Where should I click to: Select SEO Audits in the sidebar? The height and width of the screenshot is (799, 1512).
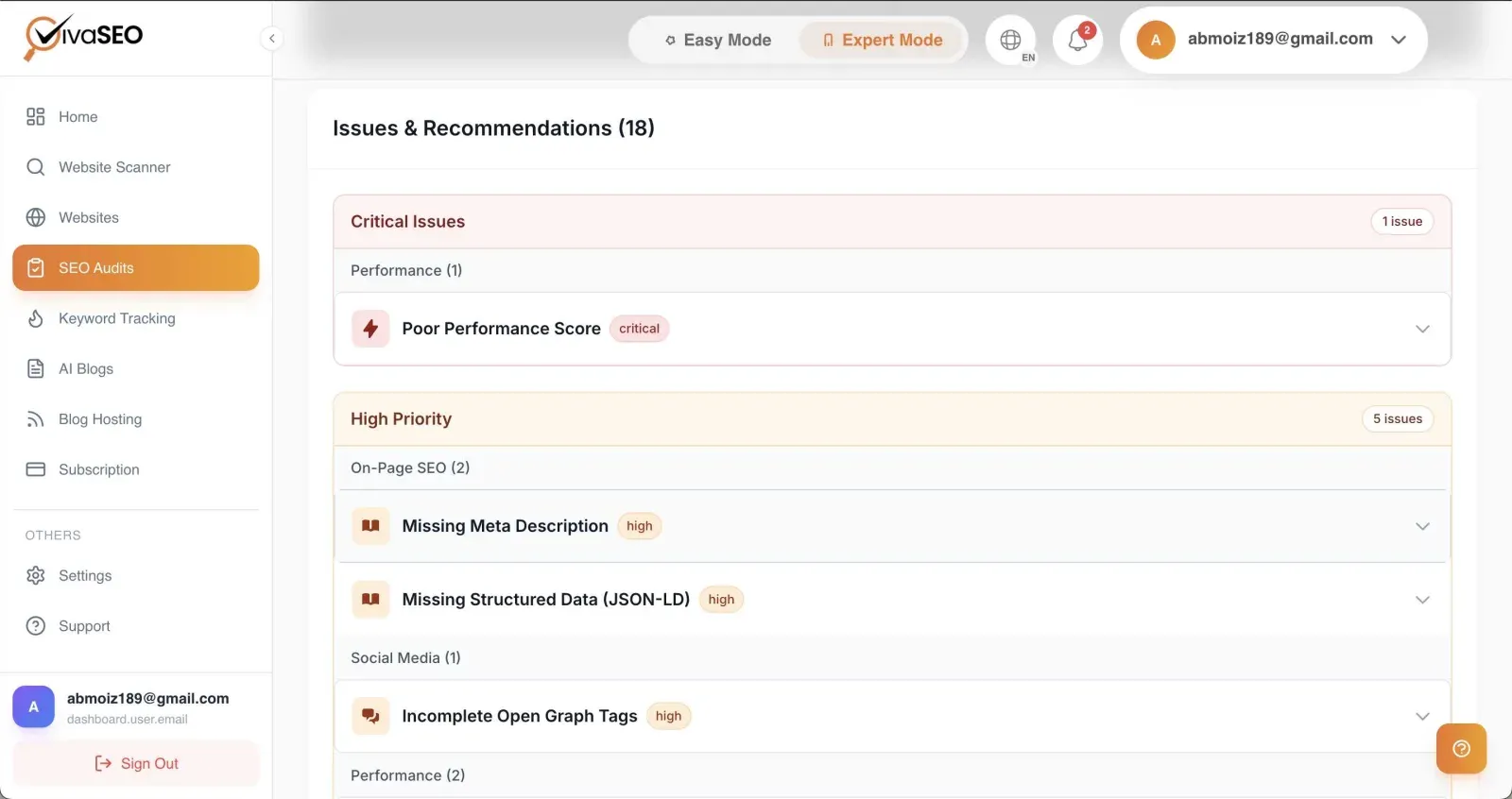[135, 268]
